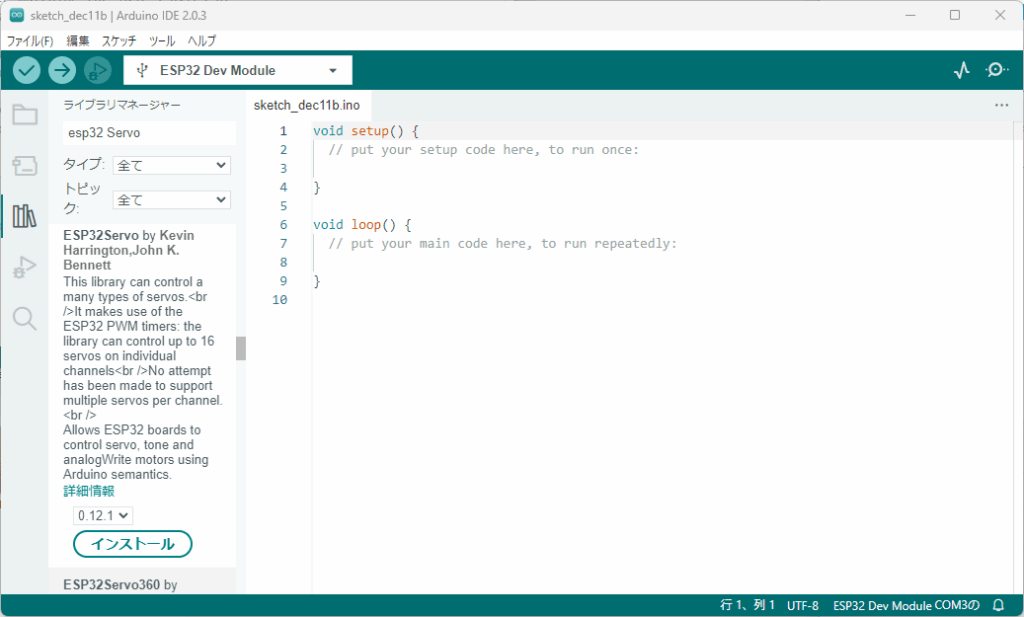This screenshot has width=1024, height=617.
Task: Start debugging with the Debug toolbar button
Action: (97, 70)
